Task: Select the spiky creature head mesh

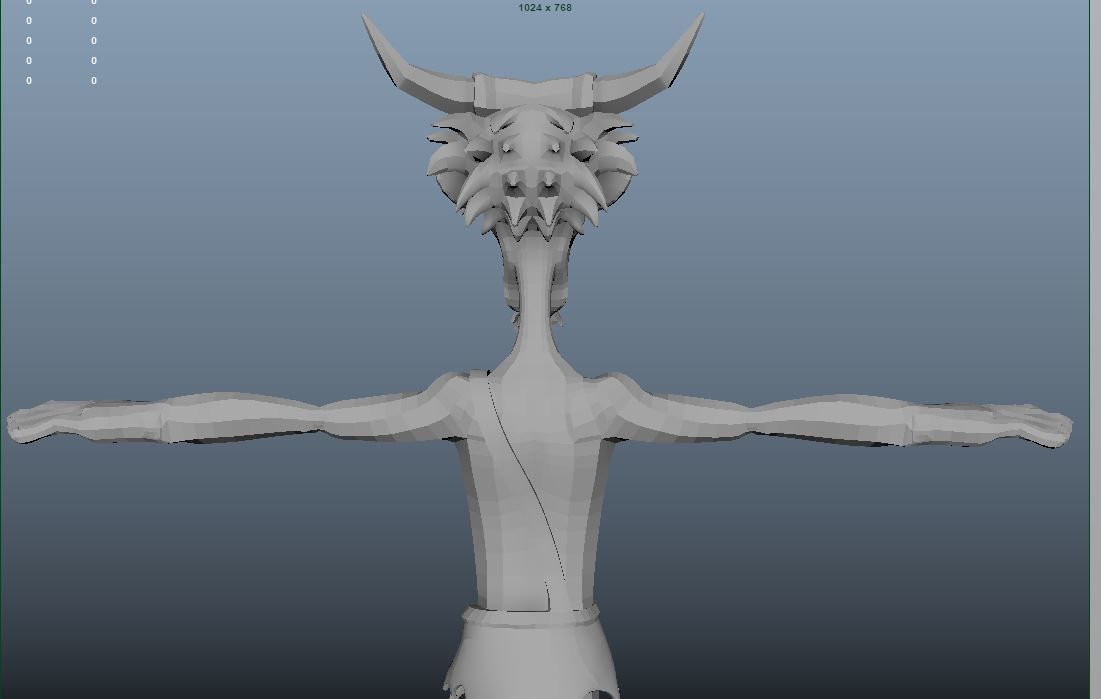Action: (532, 172)
